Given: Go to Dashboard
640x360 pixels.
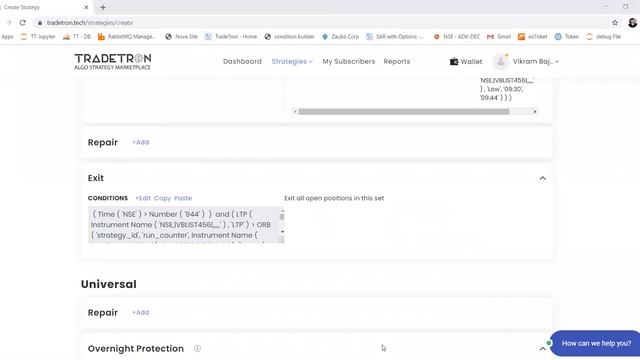Looking at the screenshot, I should 242,62.
